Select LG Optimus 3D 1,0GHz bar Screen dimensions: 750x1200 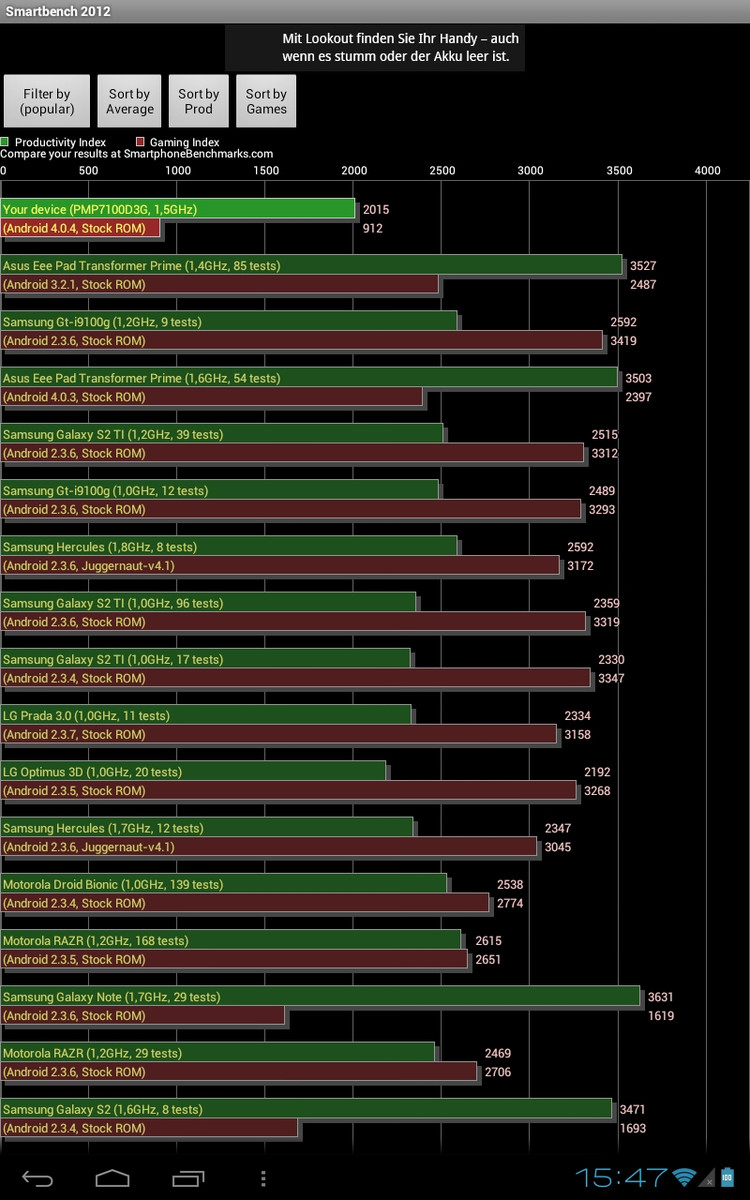pyautogui.click(x=193, y=771)
